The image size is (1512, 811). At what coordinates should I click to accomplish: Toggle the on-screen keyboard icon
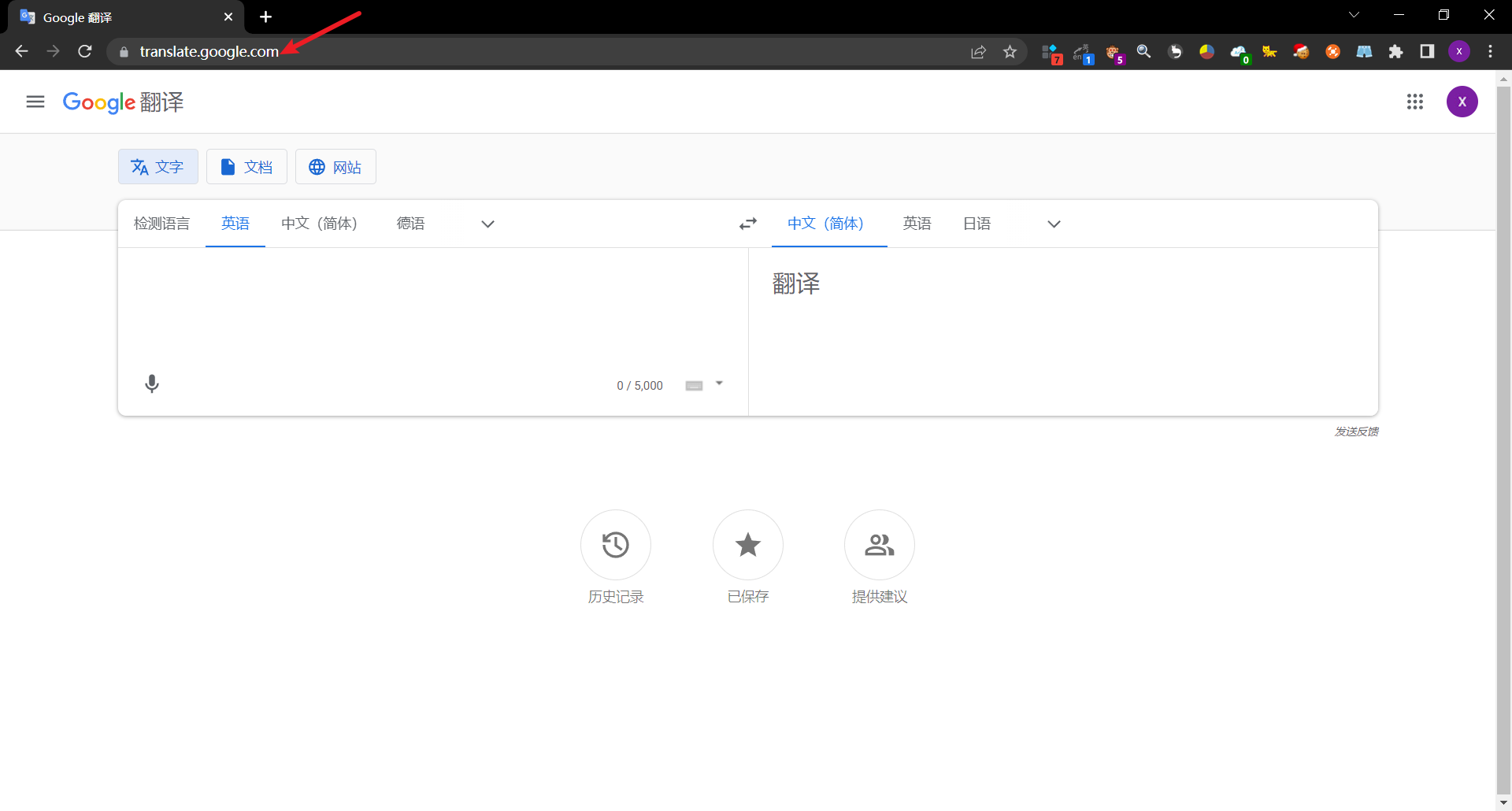694,386
